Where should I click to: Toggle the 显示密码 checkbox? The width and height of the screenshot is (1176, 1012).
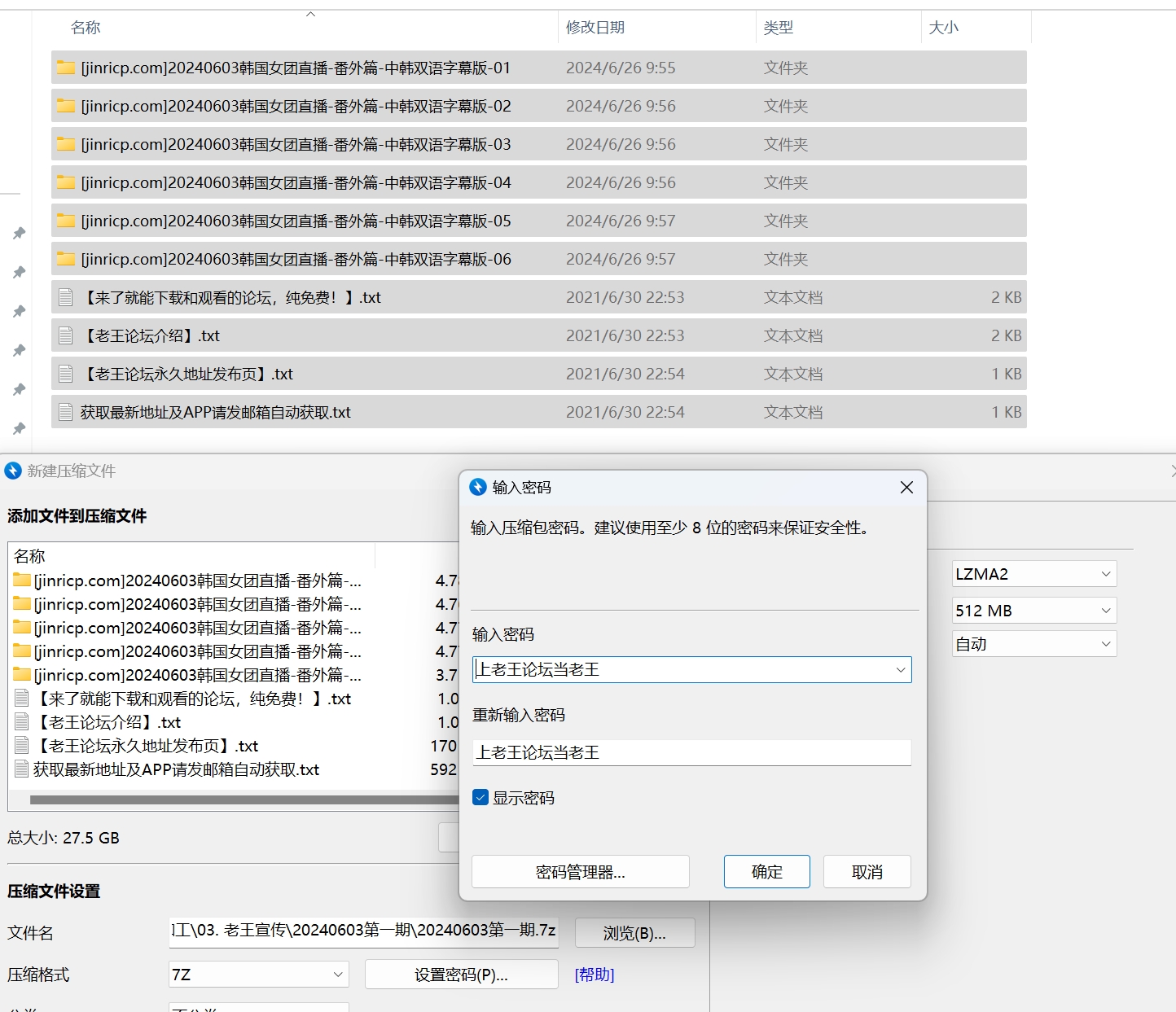480,798
